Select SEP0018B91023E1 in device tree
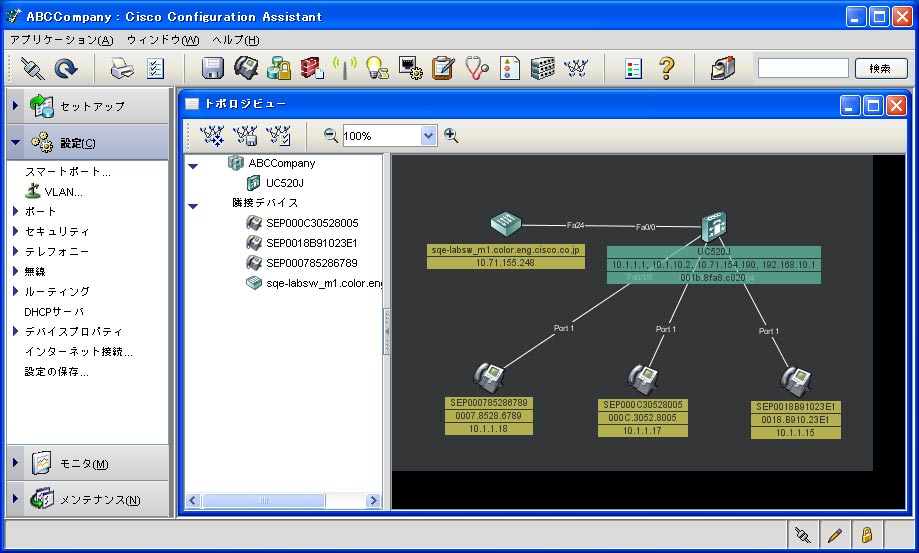The image size is (919, 553). (x=312, y=243)
